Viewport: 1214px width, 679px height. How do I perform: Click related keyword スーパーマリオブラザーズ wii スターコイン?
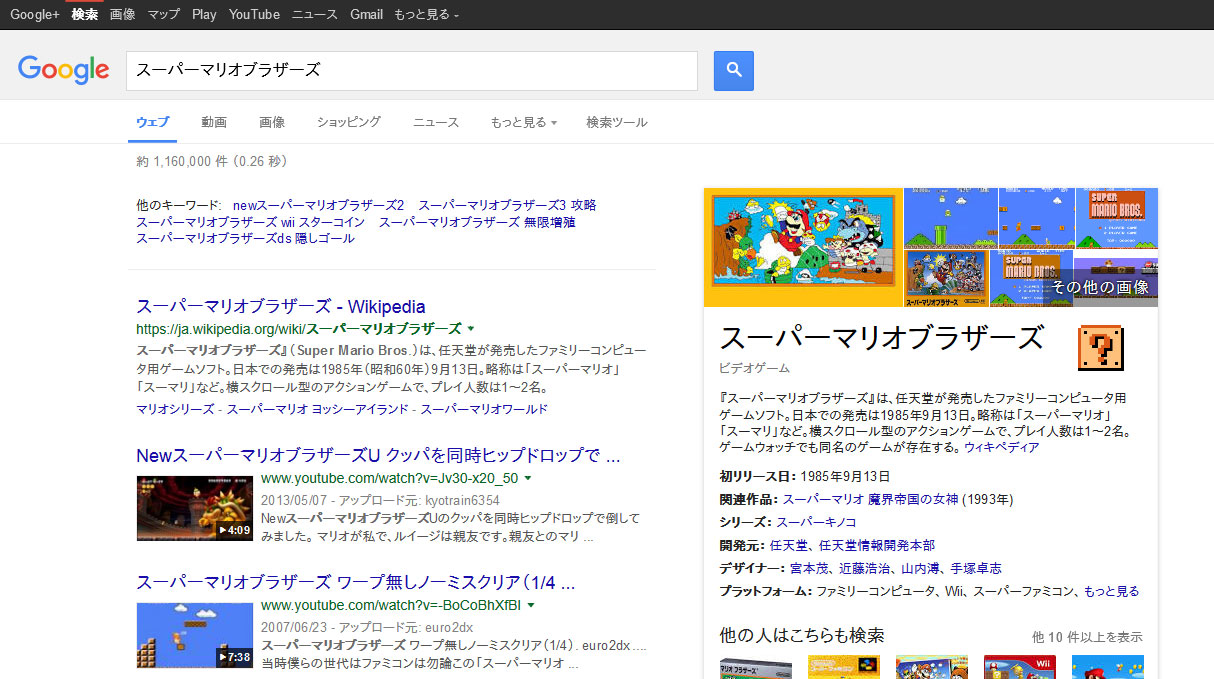tap(250, 222)
